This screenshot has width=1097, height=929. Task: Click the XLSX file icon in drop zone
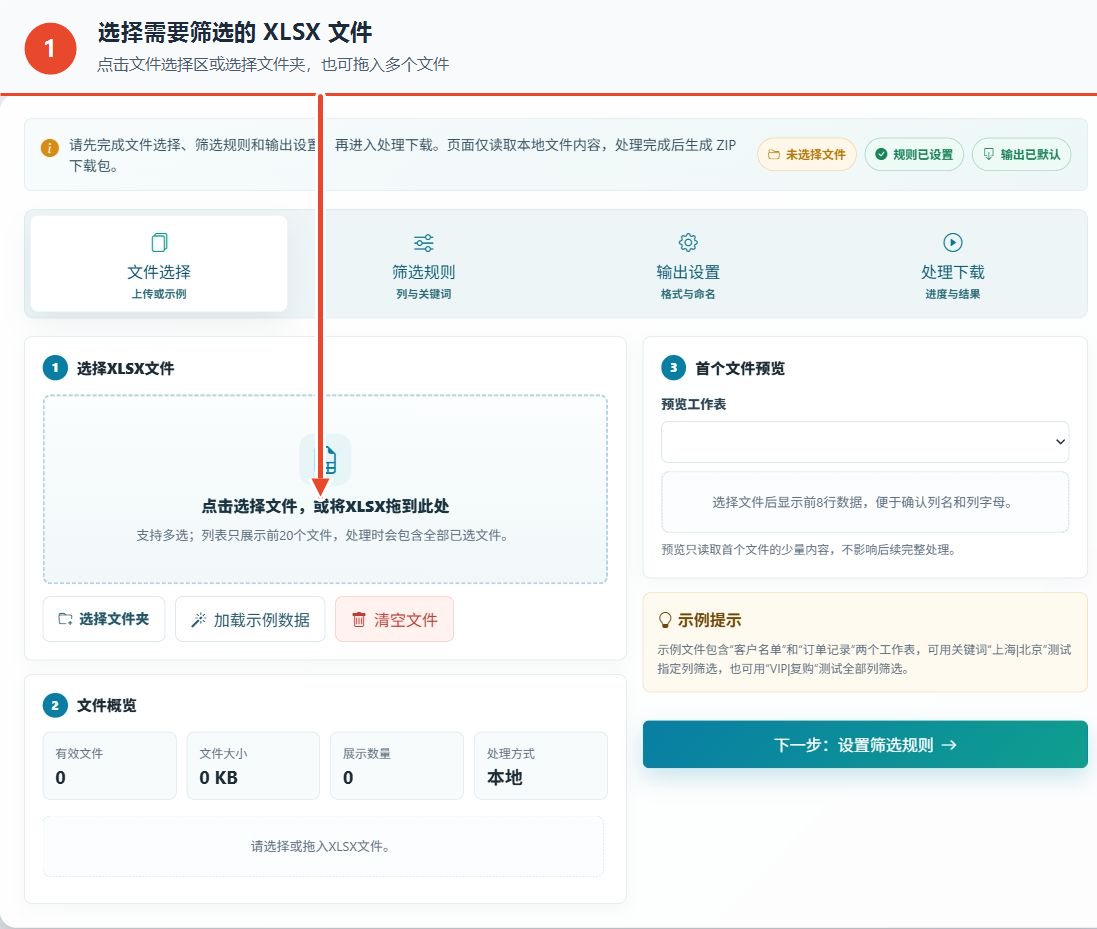click(326, 459)
